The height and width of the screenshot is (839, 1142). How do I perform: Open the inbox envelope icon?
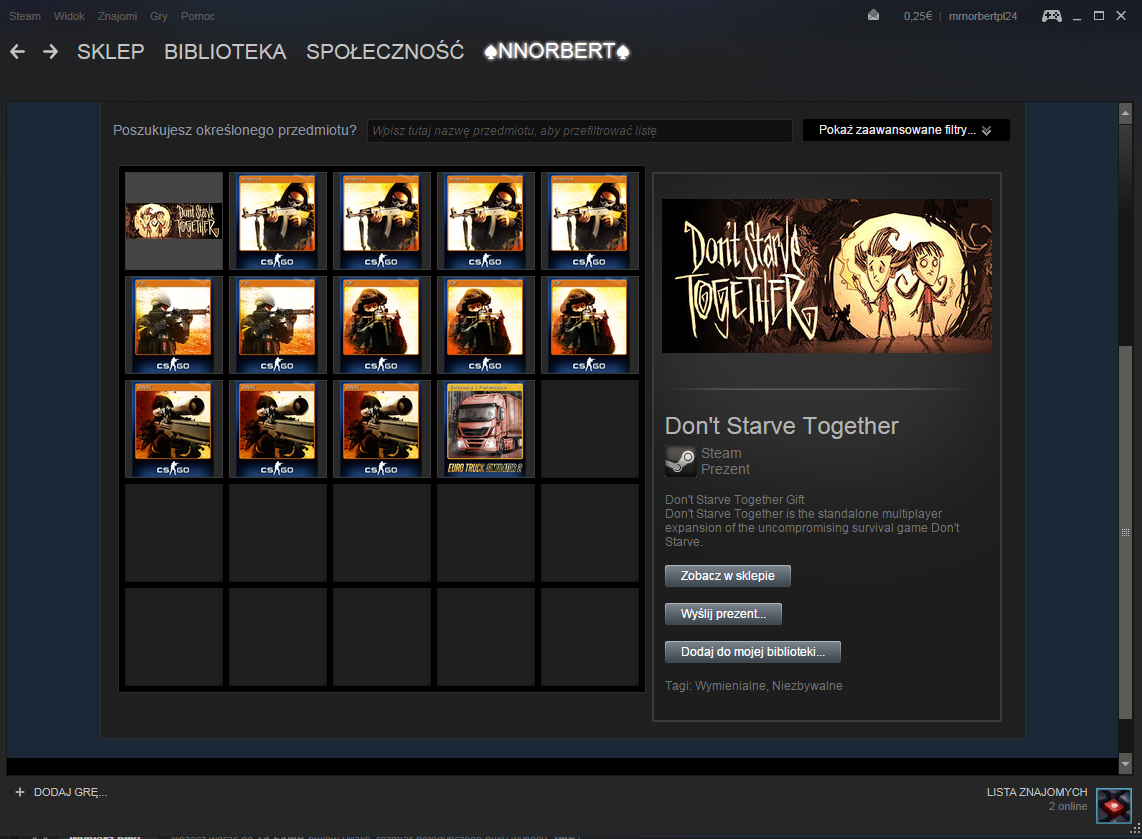pyautogui.click(x=873, y=16)
